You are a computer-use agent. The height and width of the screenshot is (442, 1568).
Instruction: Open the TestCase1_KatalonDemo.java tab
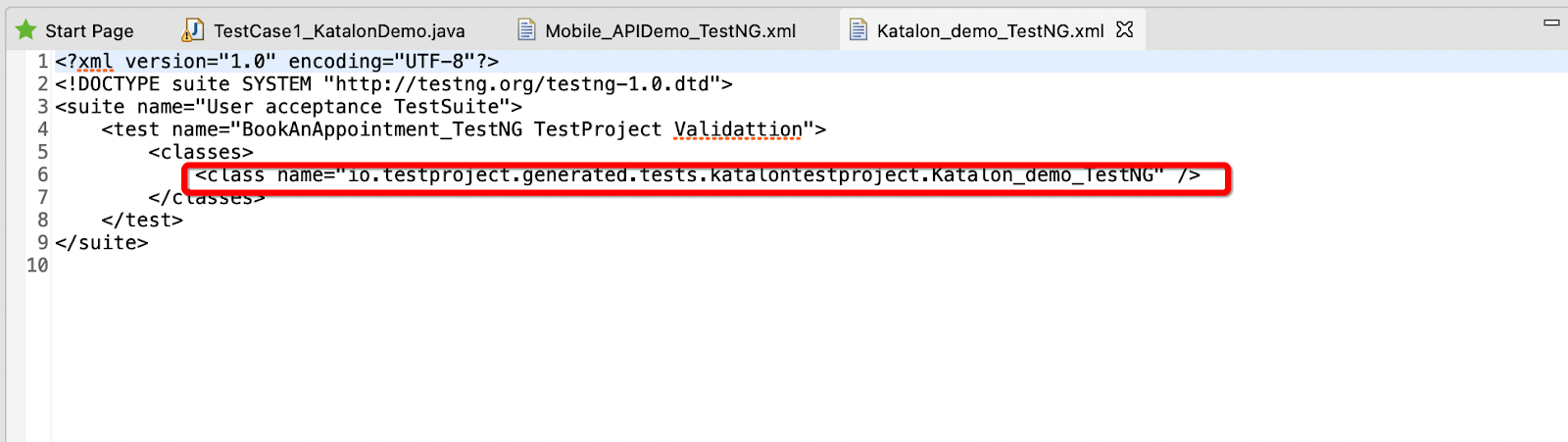339,31
